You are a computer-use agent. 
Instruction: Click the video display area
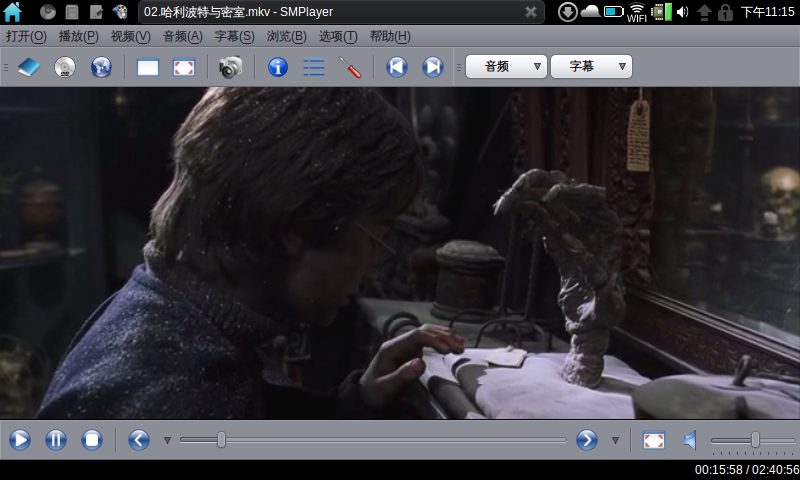pos(400,253)
